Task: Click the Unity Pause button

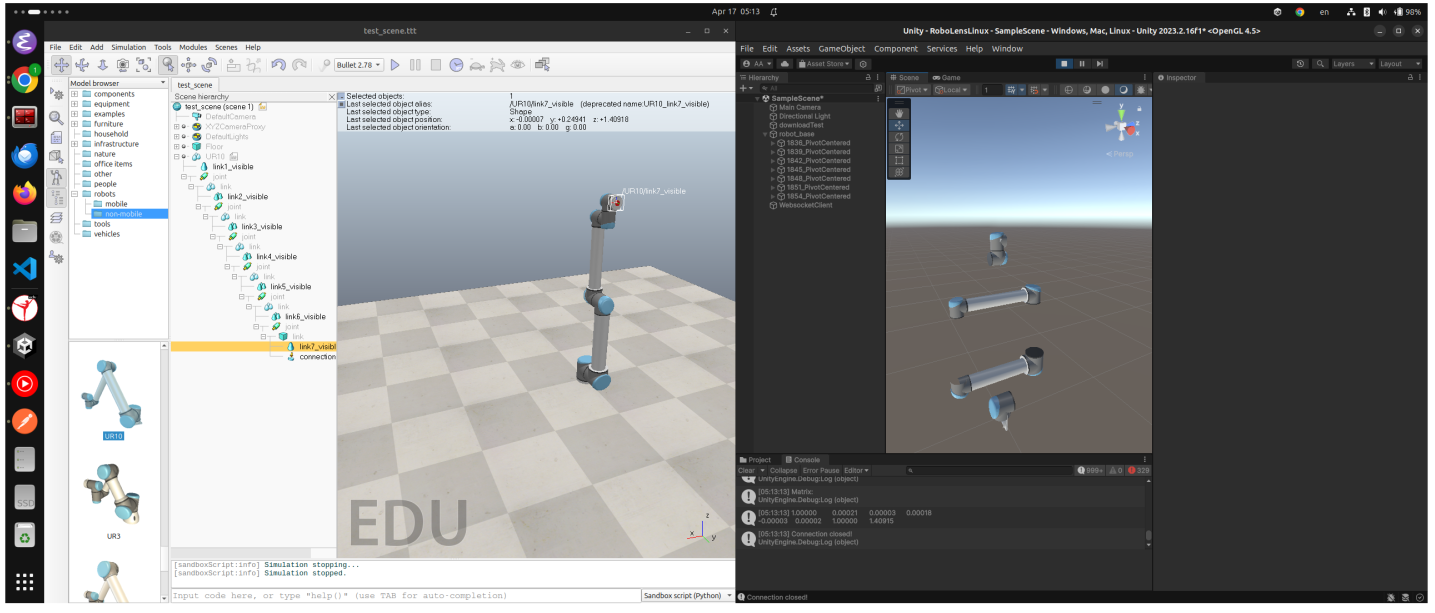Action: (1082, 63)
